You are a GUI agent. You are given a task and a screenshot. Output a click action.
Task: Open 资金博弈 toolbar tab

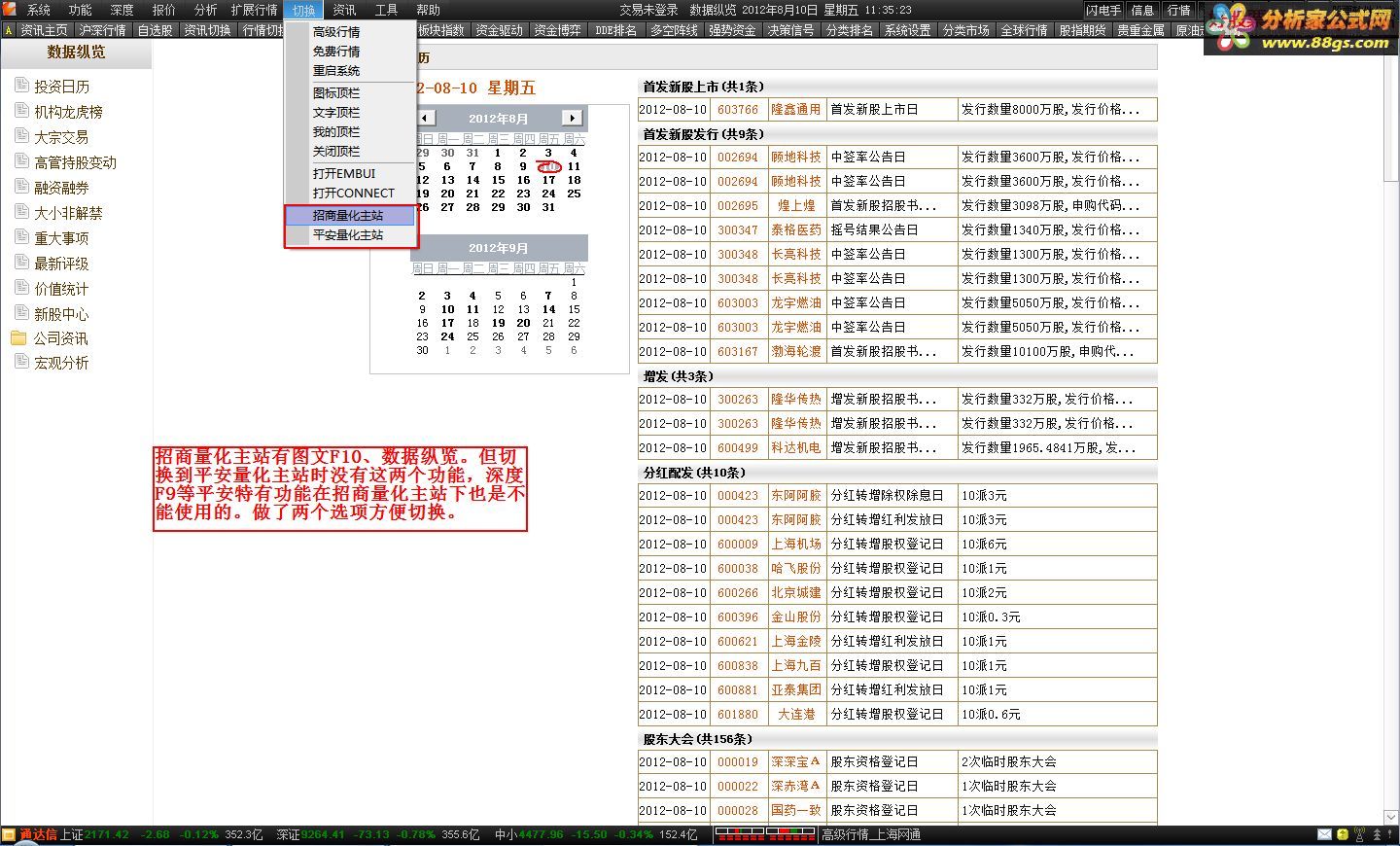558,30
